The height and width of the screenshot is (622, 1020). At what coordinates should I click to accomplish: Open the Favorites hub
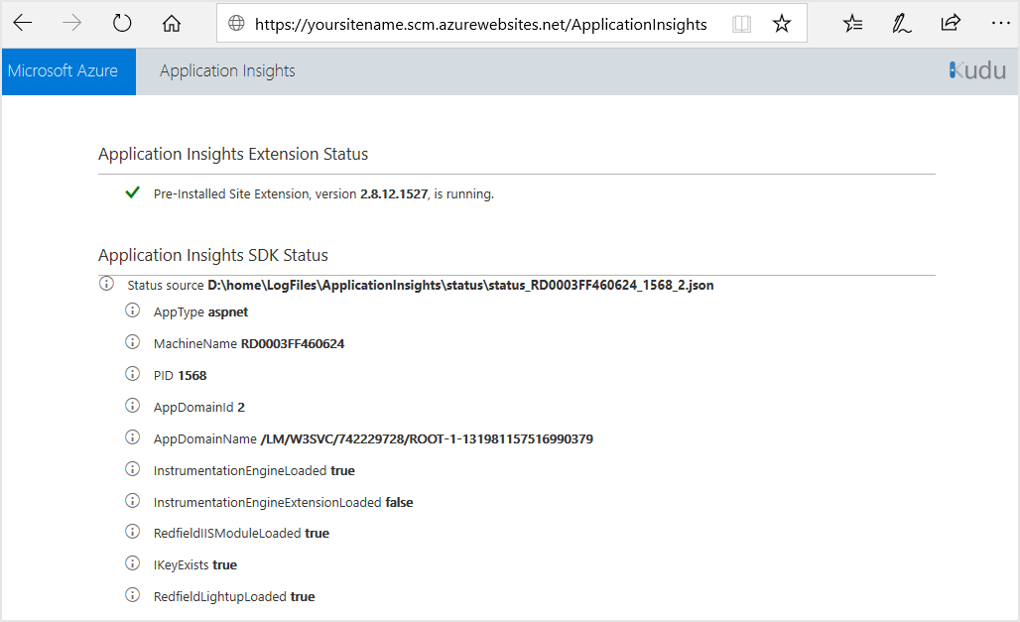coord(852,21)
